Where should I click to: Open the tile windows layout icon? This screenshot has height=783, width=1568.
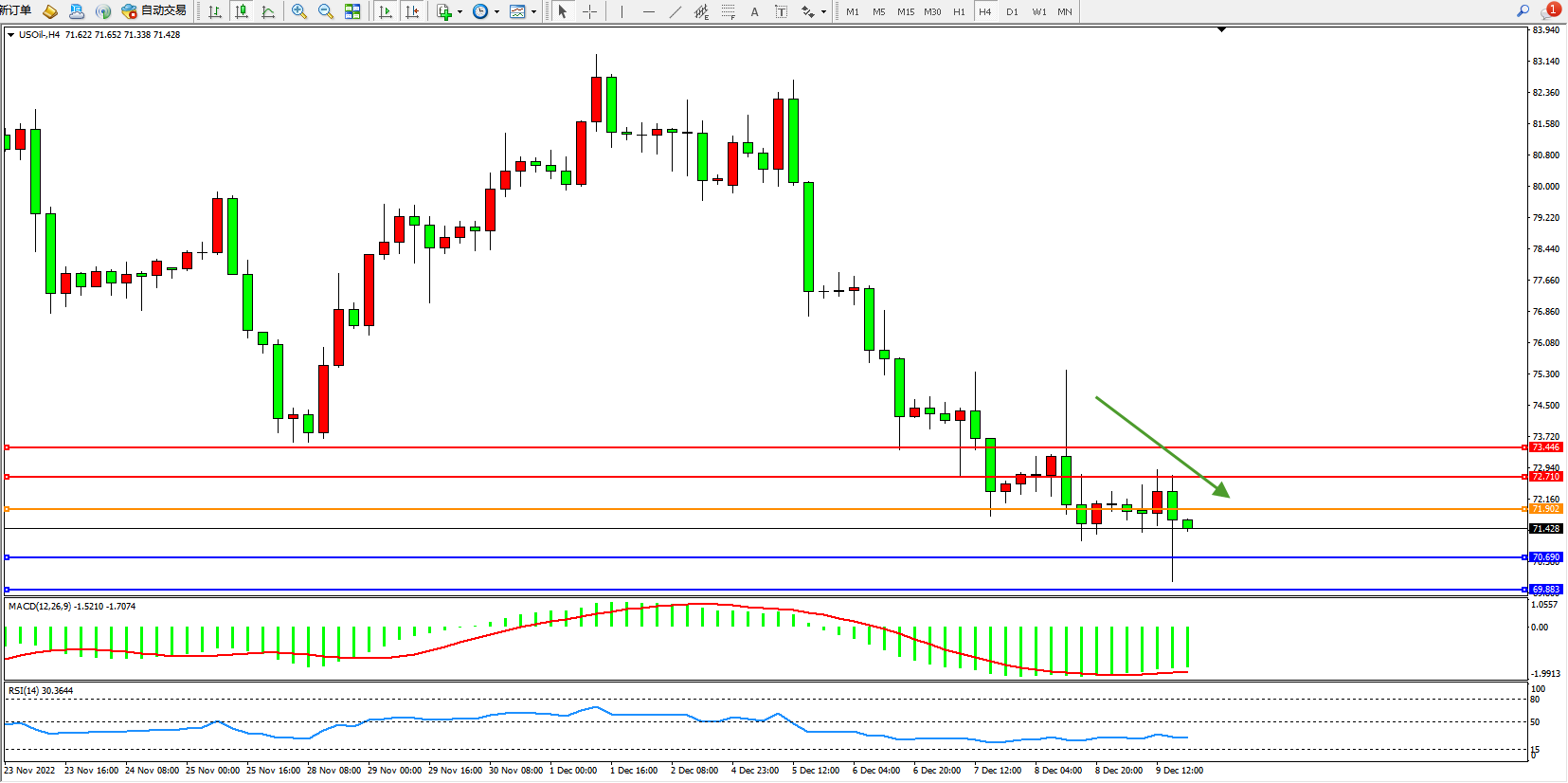(352, 11)
